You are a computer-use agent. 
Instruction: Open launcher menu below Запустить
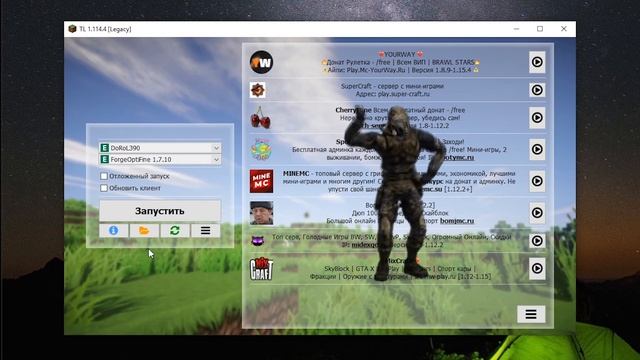(205, 231)
